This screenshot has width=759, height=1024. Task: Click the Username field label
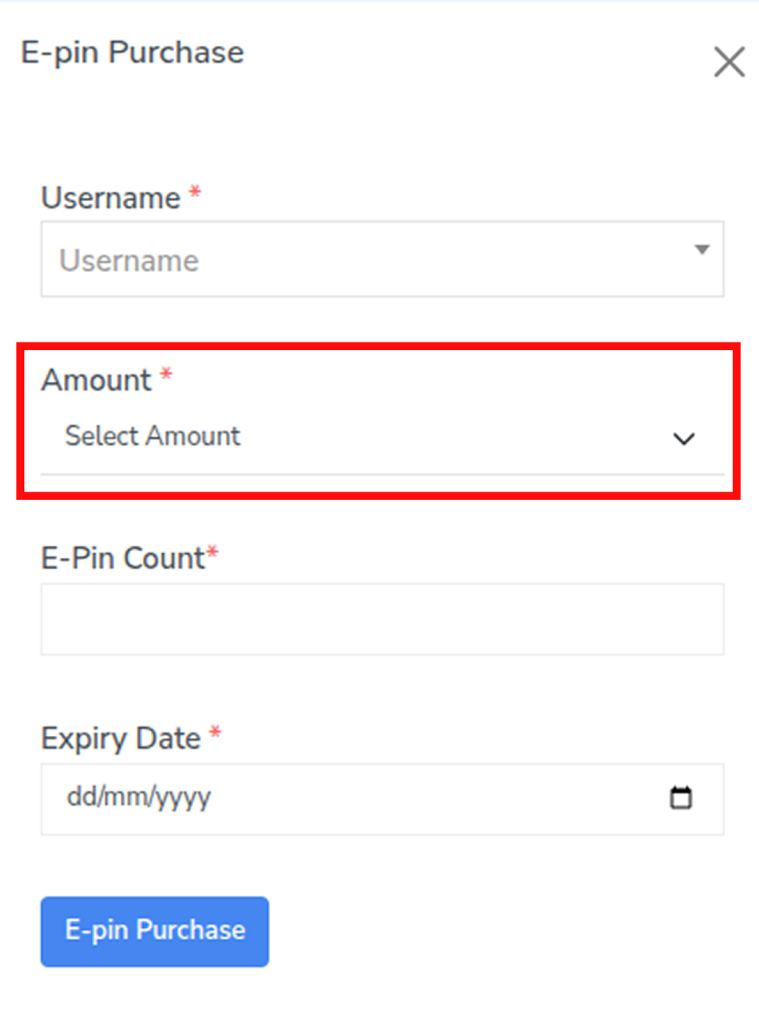click(x=110, y=198)
